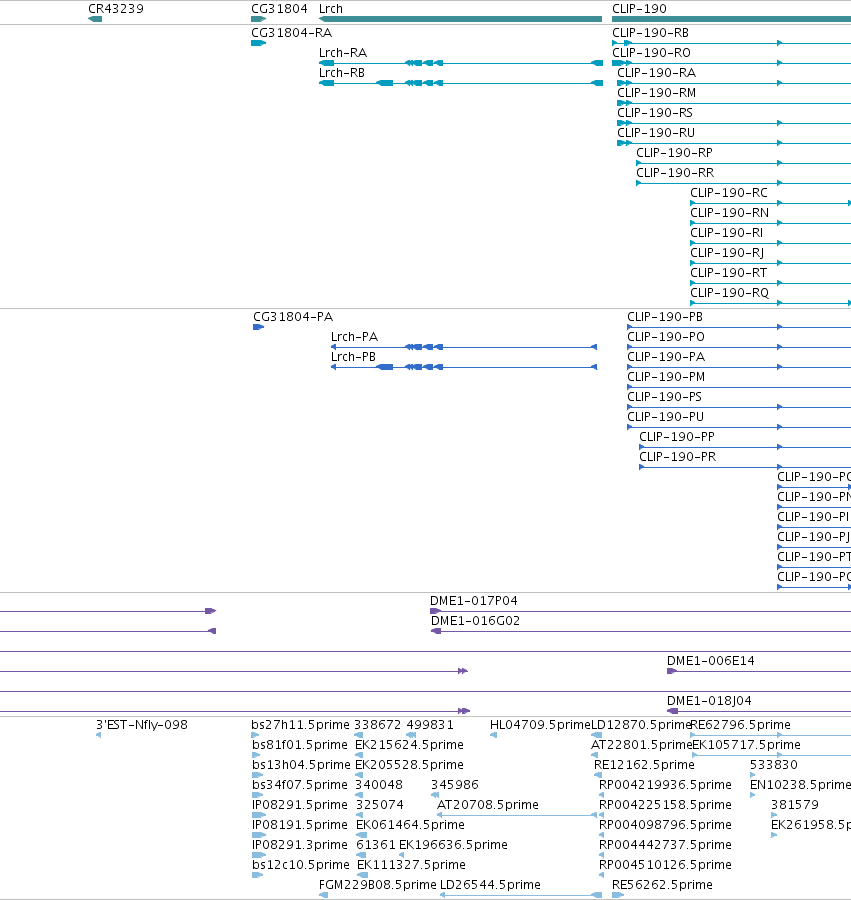Open transcript CLIP-190-RO label
The height and width of the screenshot is (900, 851).
[651, 53]
